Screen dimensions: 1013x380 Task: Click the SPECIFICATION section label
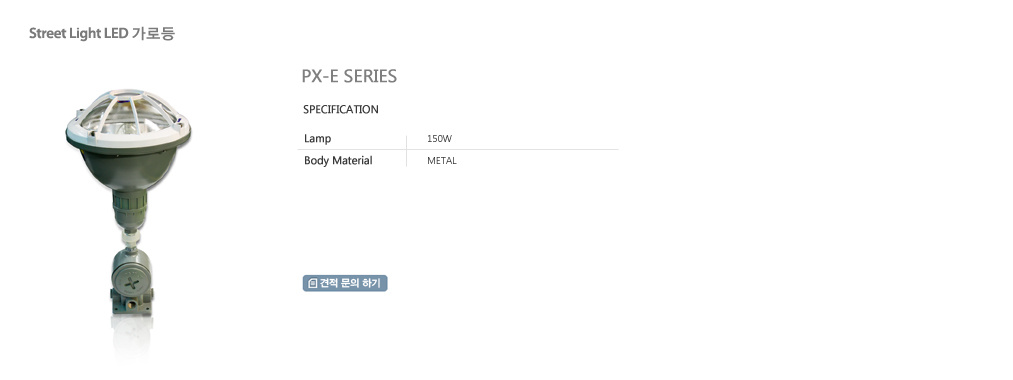tap(341, 109)
